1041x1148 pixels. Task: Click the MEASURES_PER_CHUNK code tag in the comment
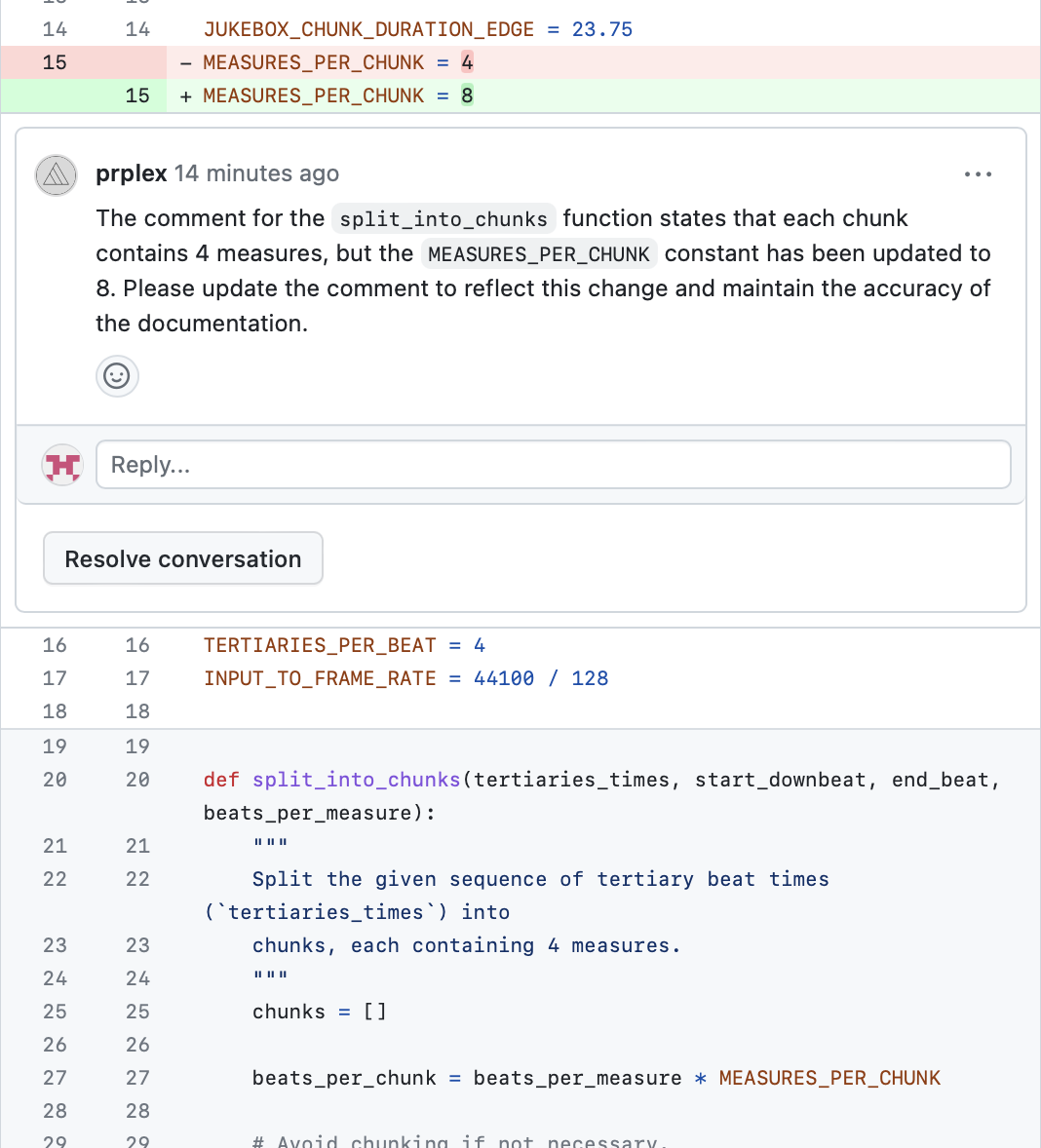(x=539, y=254)
